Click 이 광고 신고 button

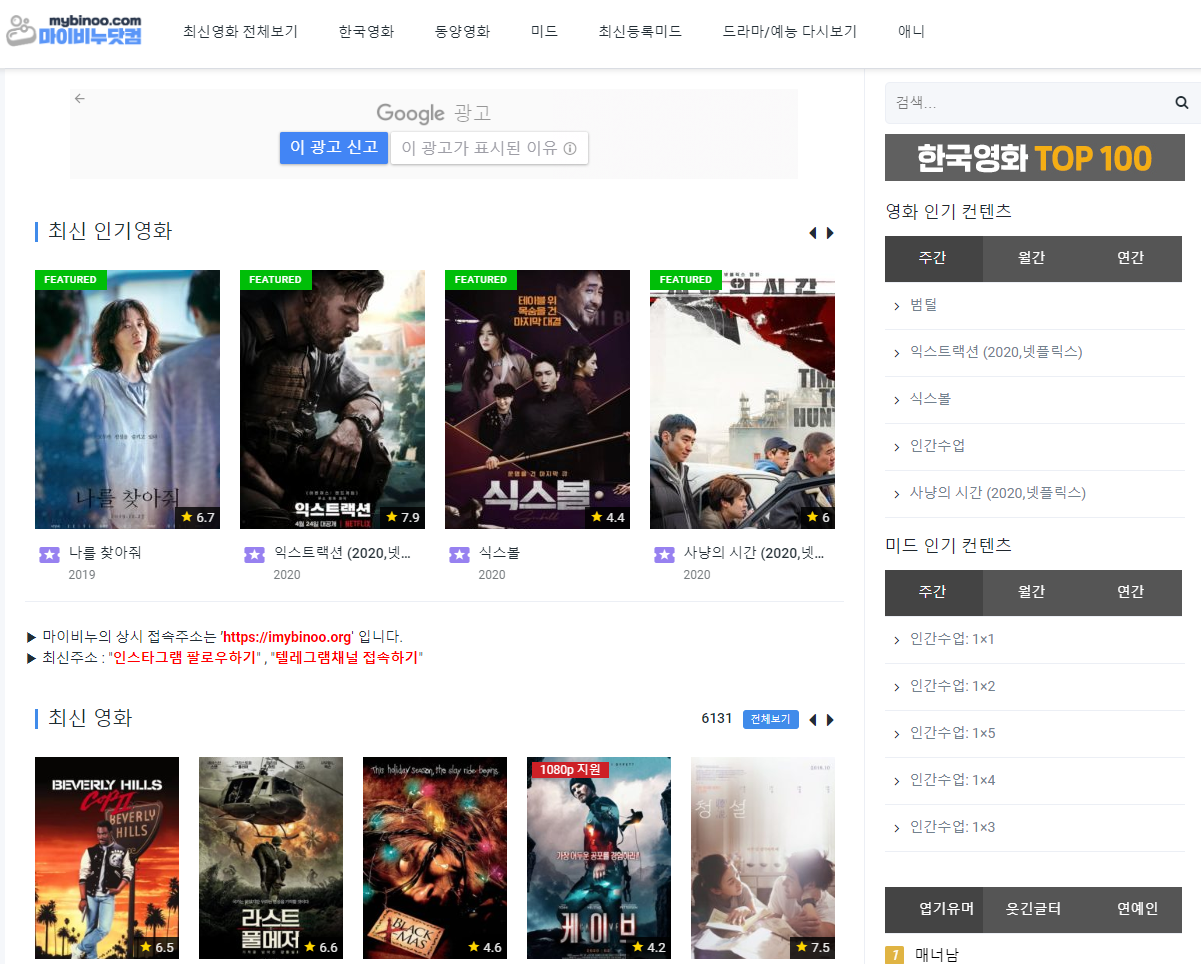point(334,147)
